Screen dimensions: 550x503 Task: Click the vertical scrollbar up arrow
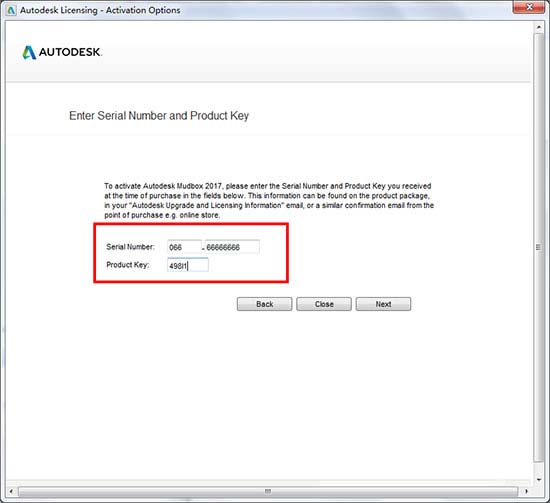(x=538, y=27)
